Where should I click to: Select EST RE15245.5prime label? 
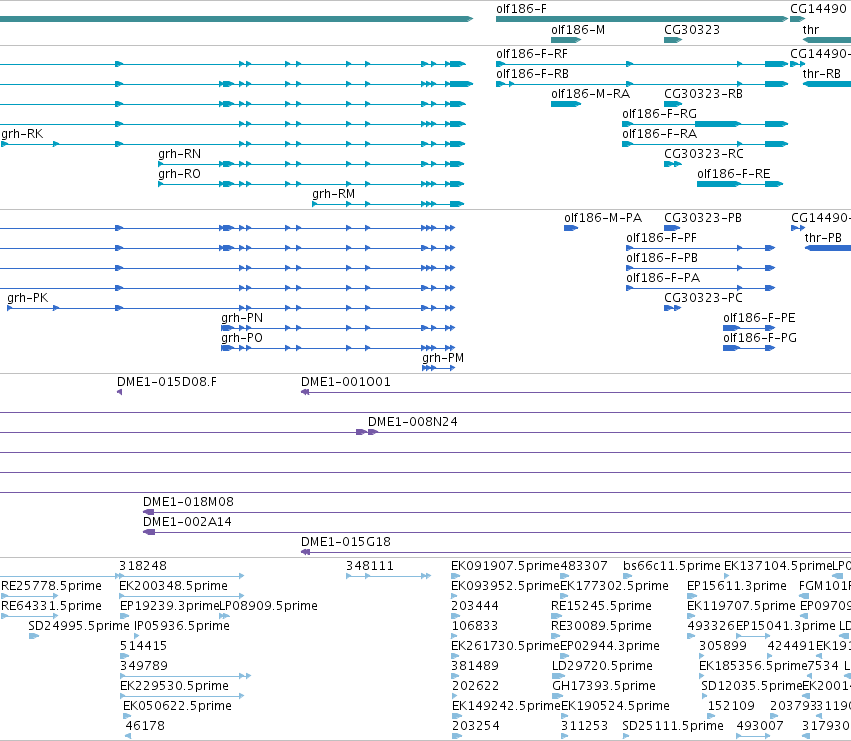601,607
